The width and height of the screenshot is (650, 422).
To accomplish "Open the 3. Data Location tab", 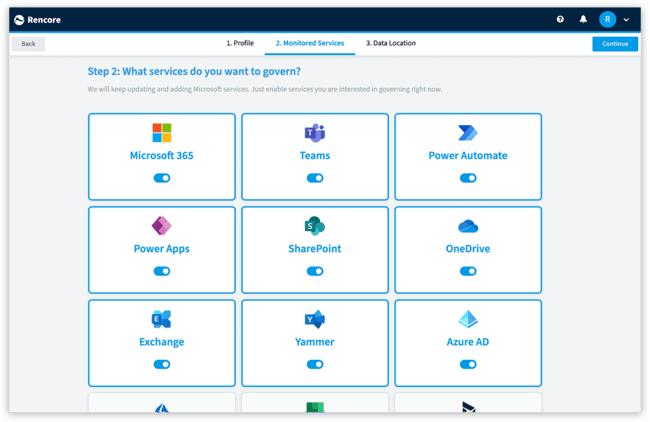I will click(390, 43).
